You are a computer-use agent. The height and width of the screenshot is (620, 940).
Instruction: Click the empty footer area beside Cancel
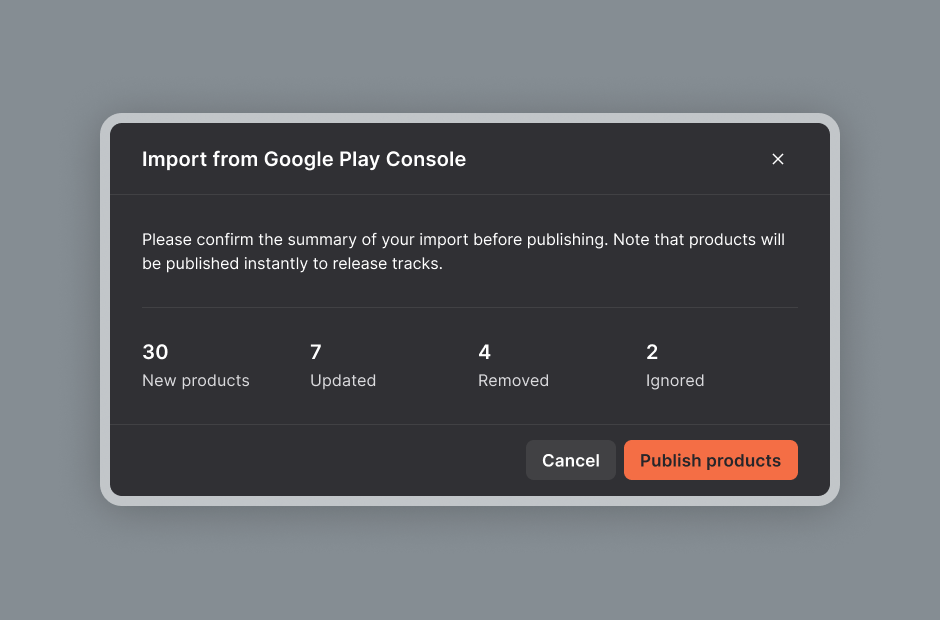tap(318, 460)
